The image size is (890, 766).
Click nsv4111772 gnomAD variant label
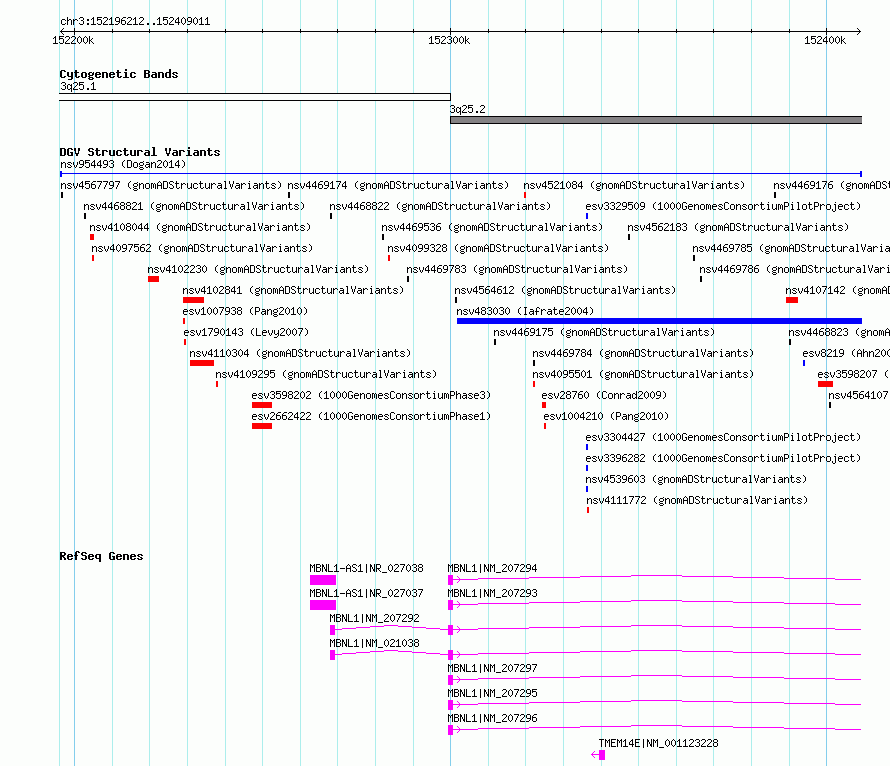697,500
